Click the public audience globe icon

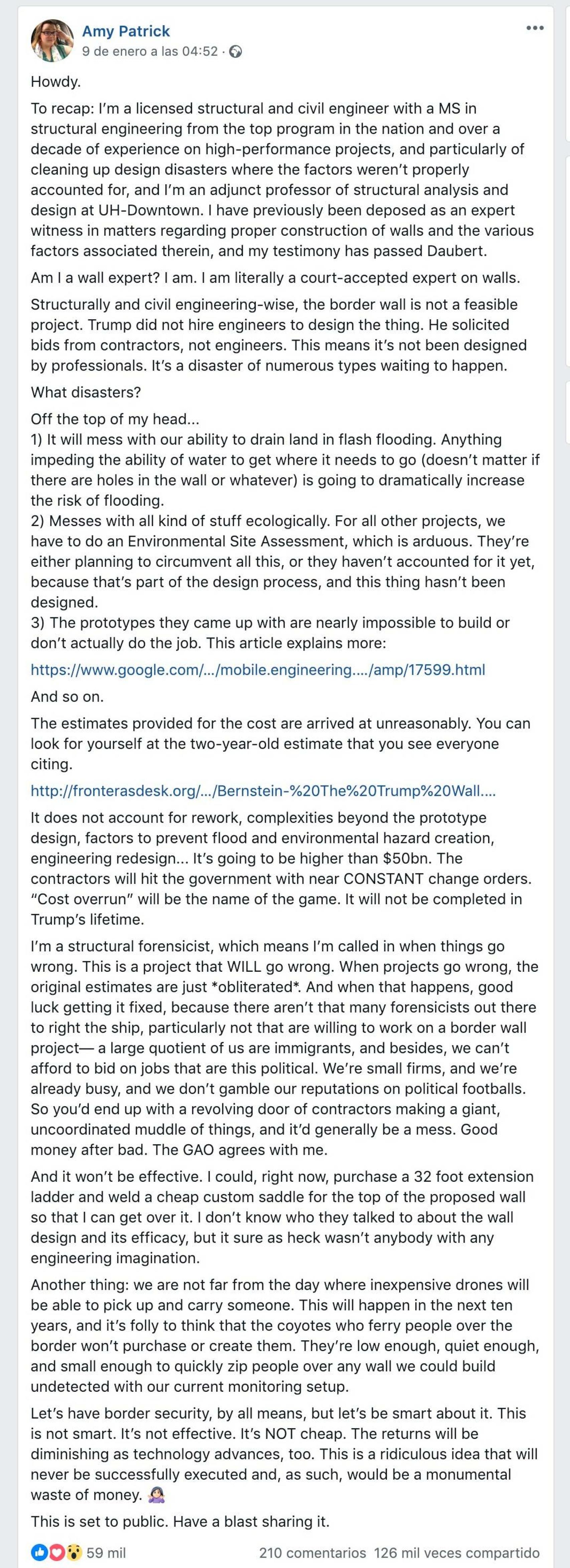pyautogui.click(x=236, y=53)
